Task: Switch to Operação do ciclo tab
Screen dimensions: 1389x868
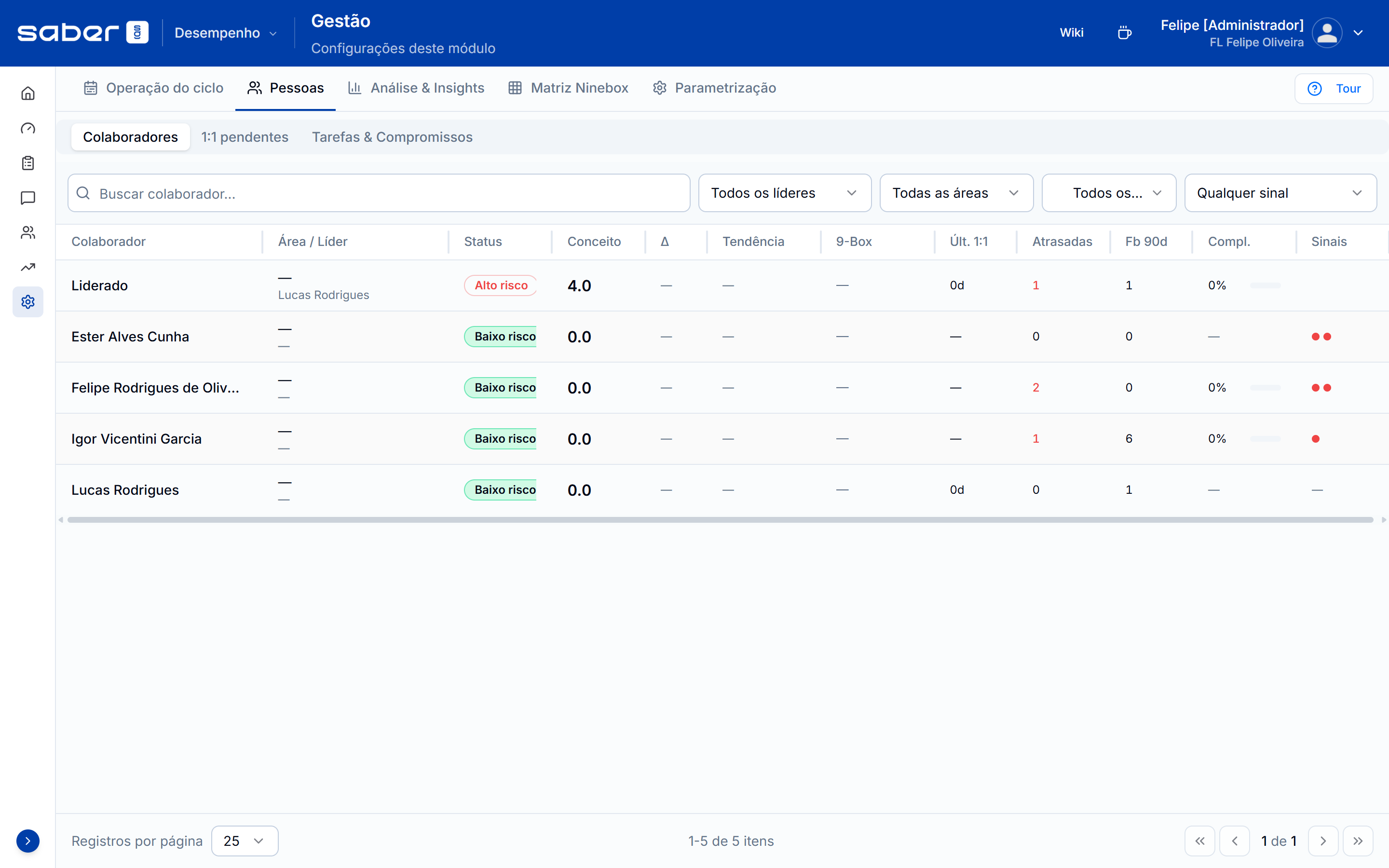Action: (153, 88)
